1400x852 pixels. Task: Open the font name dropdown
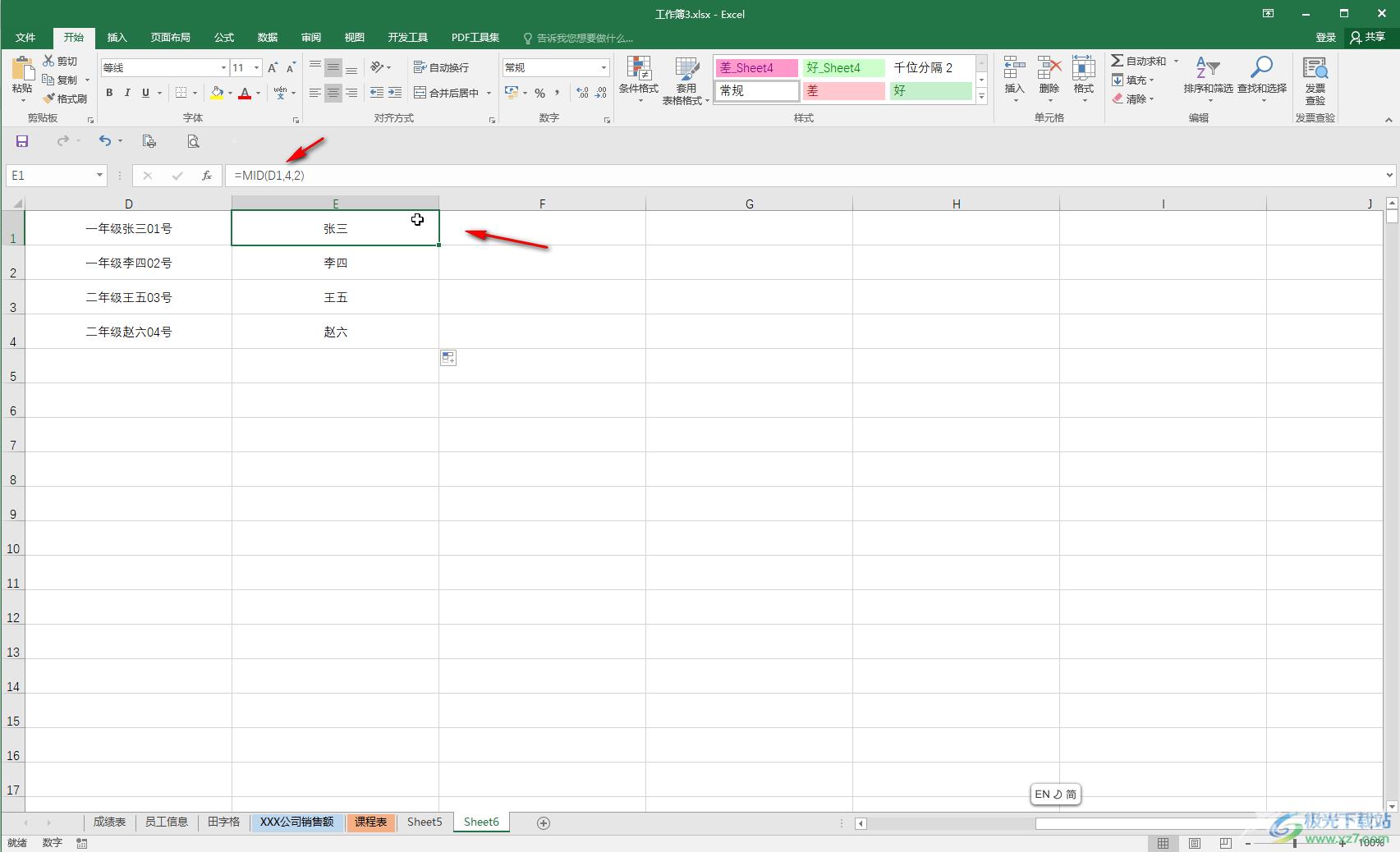223,67
